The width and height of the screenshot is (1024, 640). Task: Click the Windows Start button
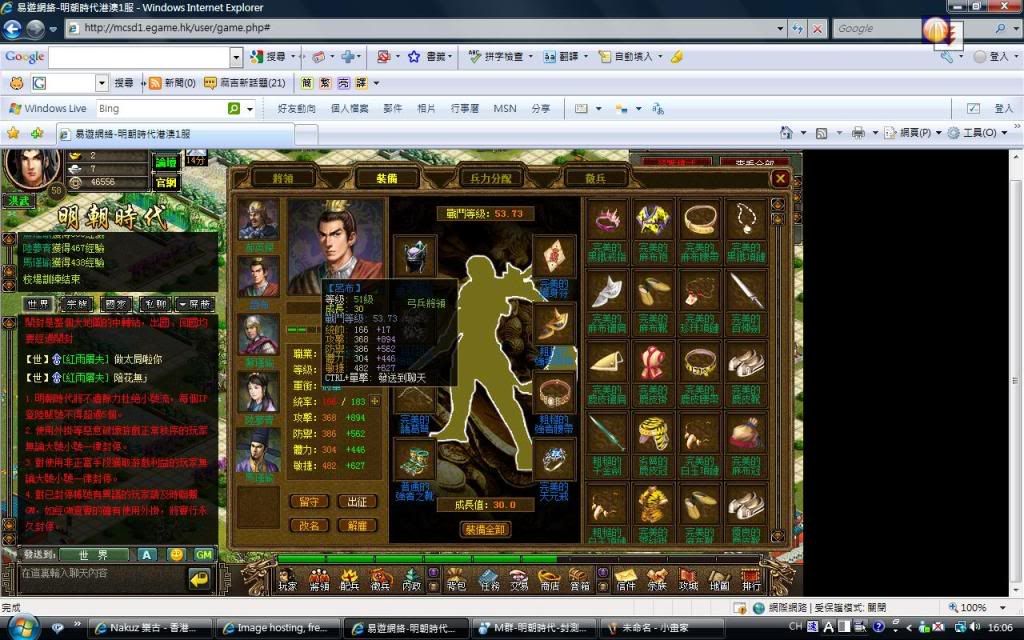click(x=23, y=628)
